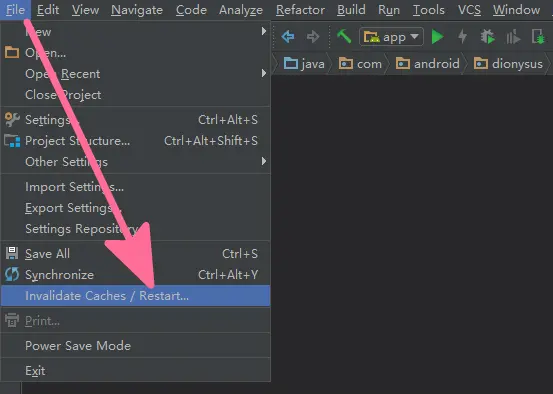
Task: Open the VCS menu
Action: pos(469,10)
